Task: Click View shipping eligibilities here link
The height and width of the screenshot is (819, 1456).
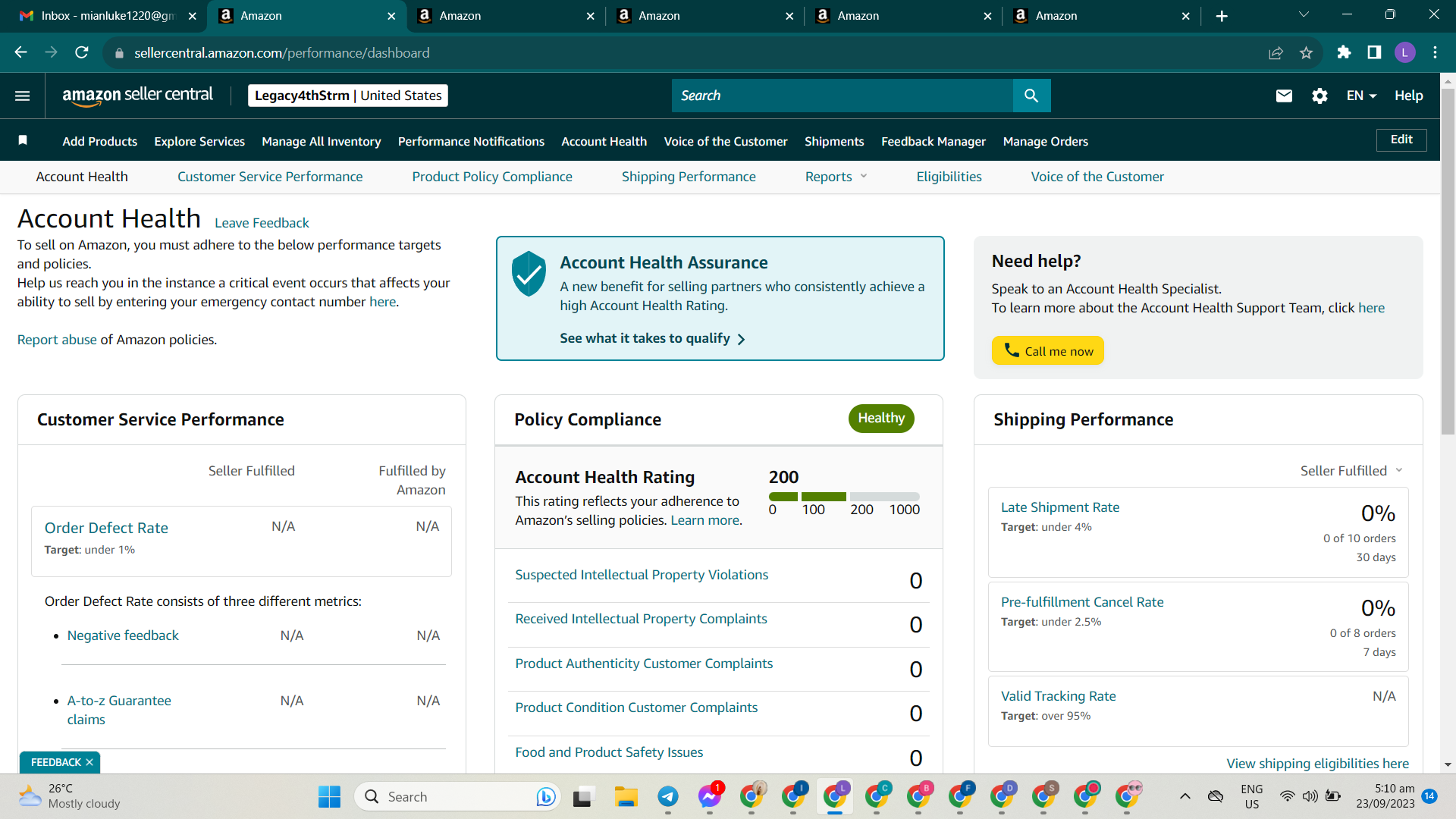Action: coord(1318,764)
